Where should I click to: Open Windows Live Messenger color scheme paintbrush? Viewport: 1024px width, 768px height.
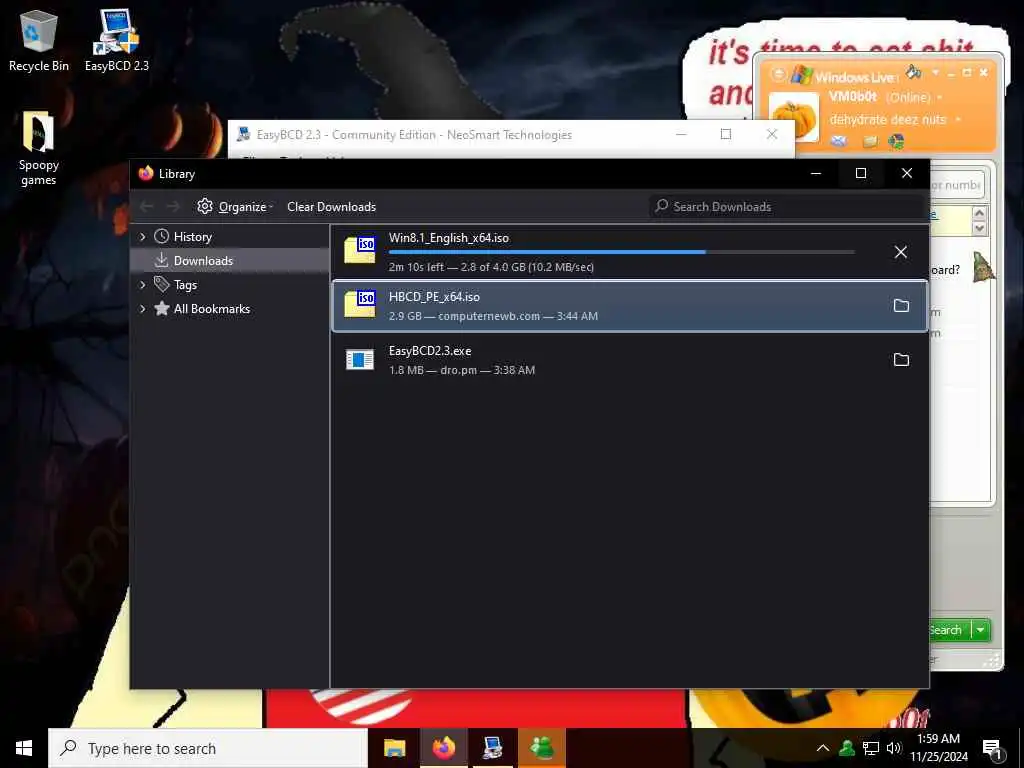point(914,72)
